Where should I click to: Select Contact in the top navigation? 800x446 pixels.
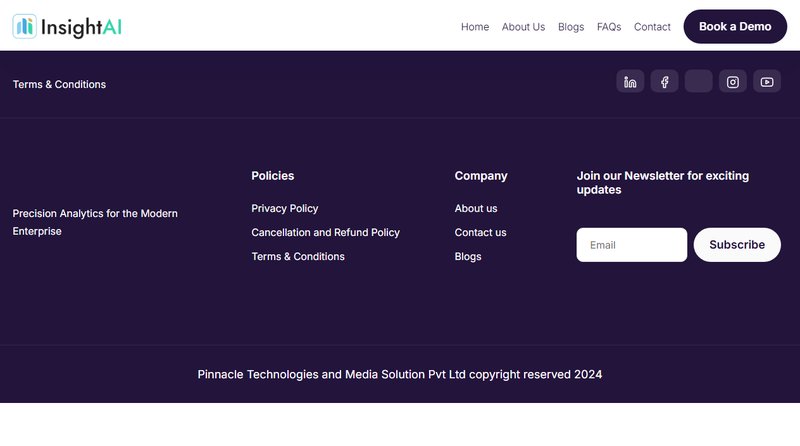652,27
